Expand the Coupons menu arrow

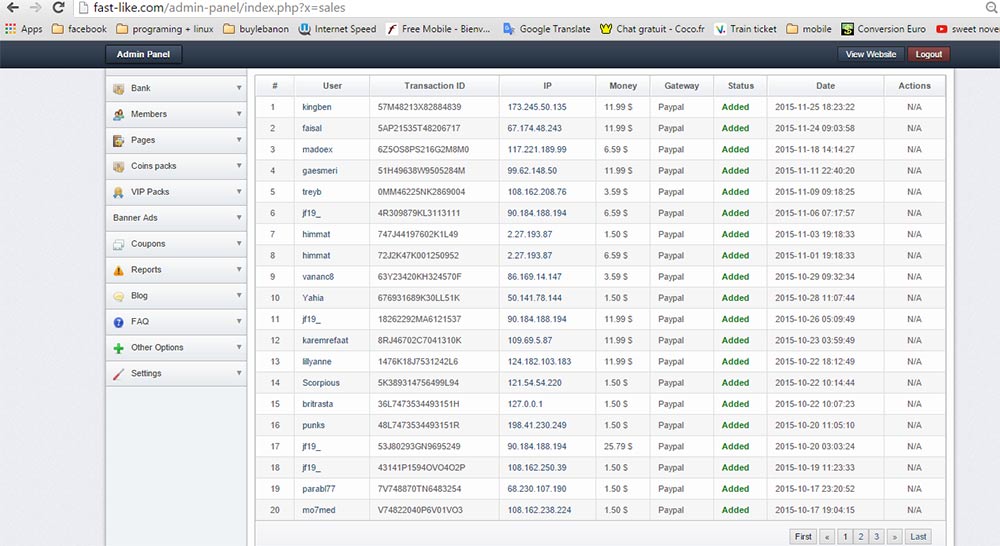239,244
